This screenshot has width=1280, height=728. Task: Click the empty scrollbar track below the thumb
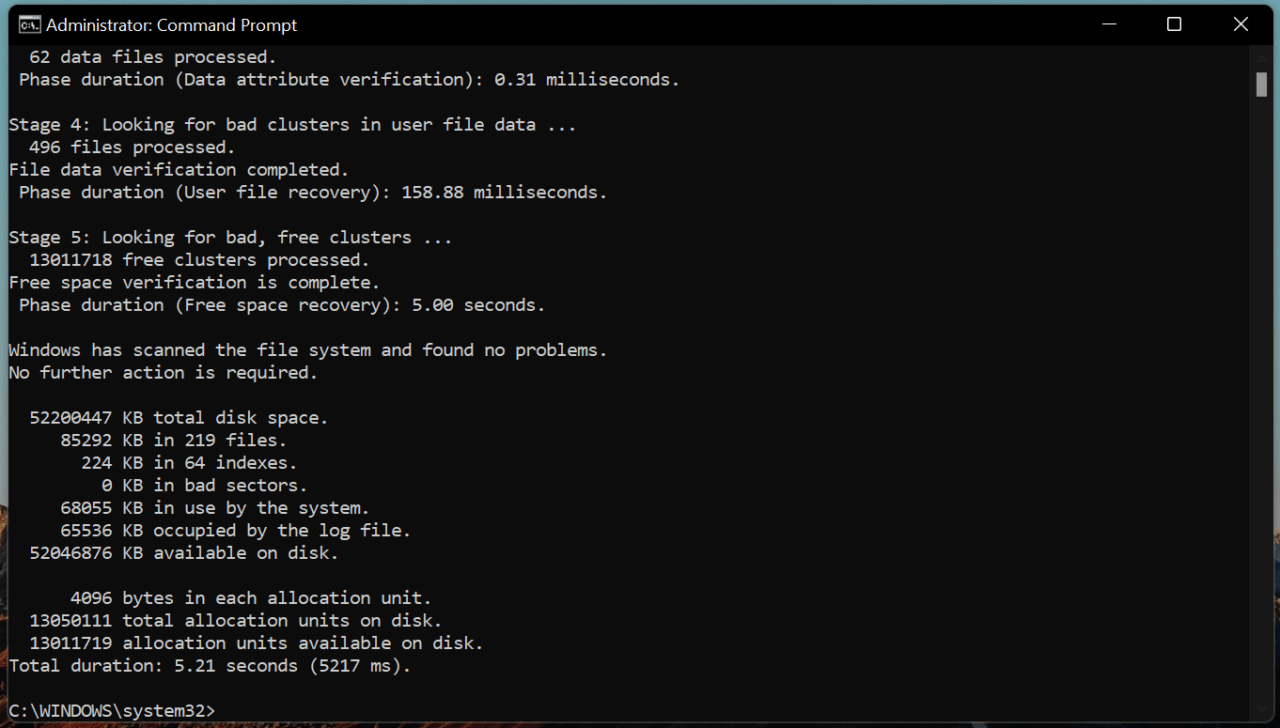click(x=1261, y=400)
